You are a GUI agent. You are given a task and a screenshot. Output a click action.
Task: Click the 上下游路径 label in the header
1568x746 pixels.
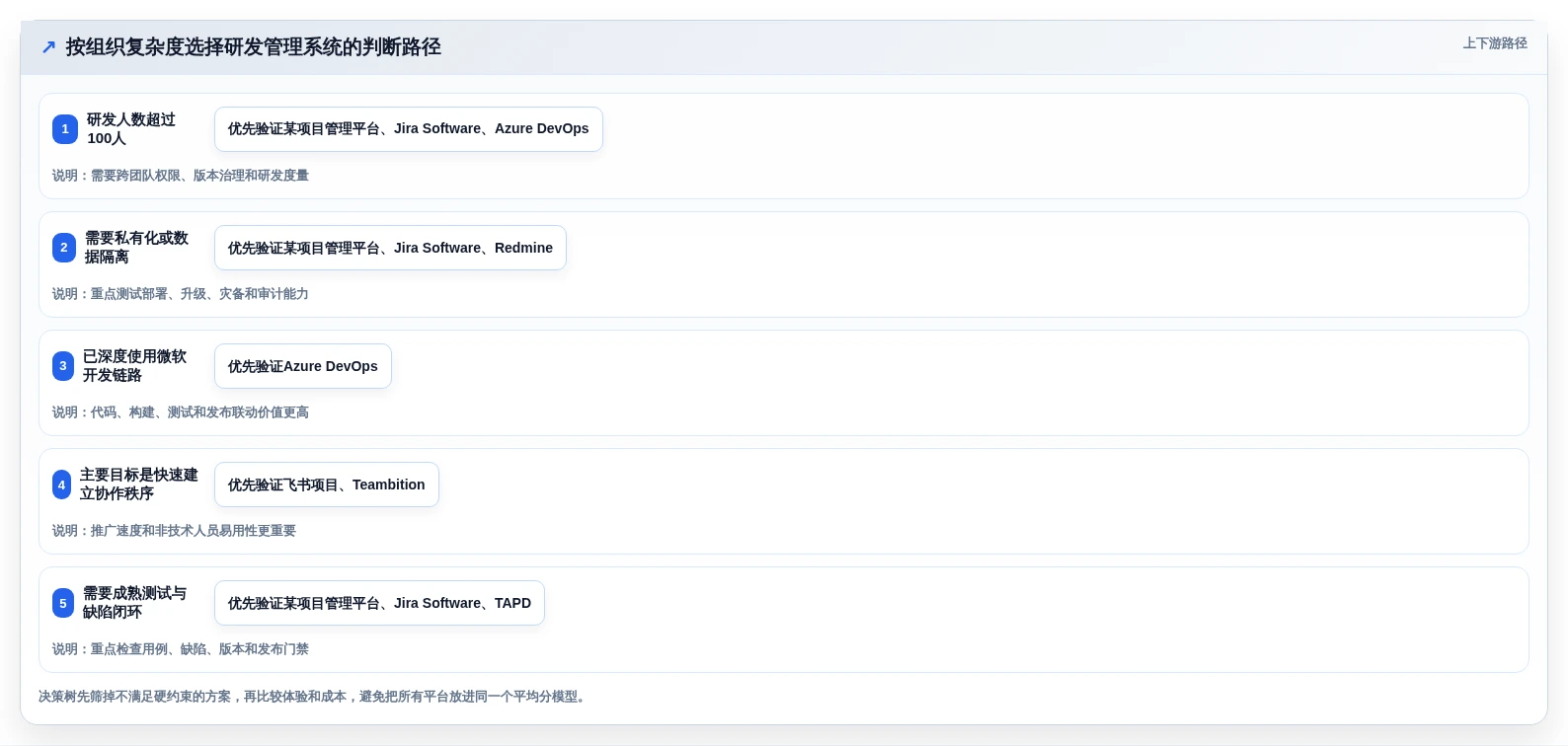(x=1495, y=43)
